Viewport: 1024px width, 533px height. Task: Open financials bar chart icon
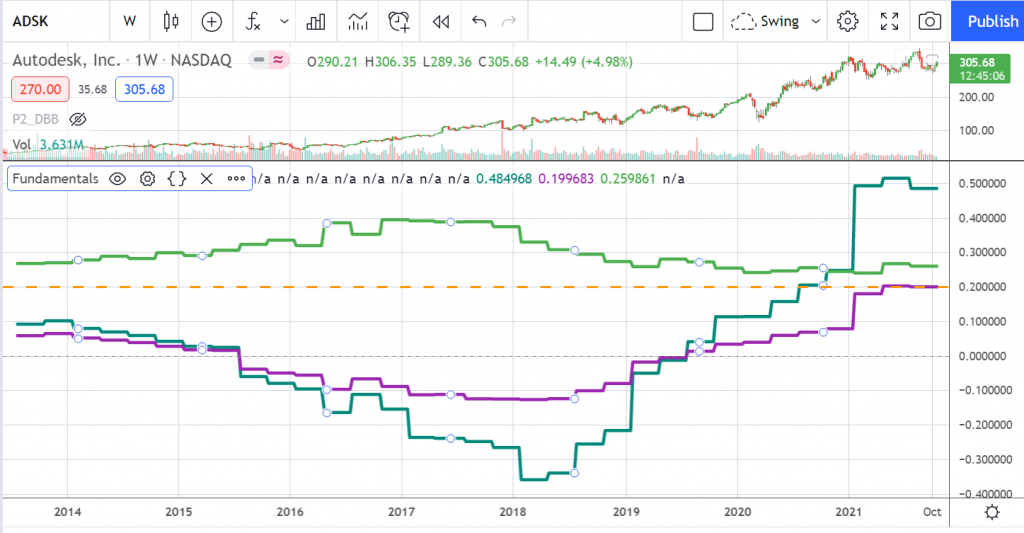pyautogui.click(x=318, y=21)
